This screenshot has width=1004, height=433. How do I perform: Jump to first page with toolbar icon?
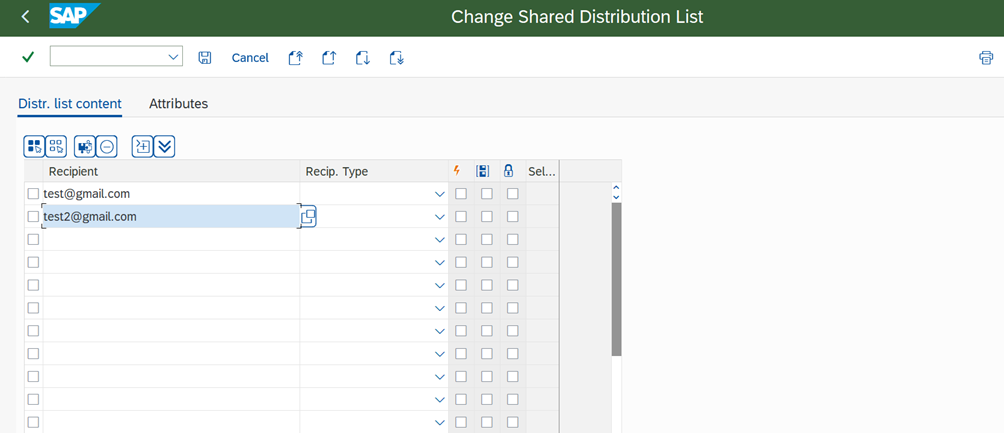pyautogui.click(x=295, y=58)
